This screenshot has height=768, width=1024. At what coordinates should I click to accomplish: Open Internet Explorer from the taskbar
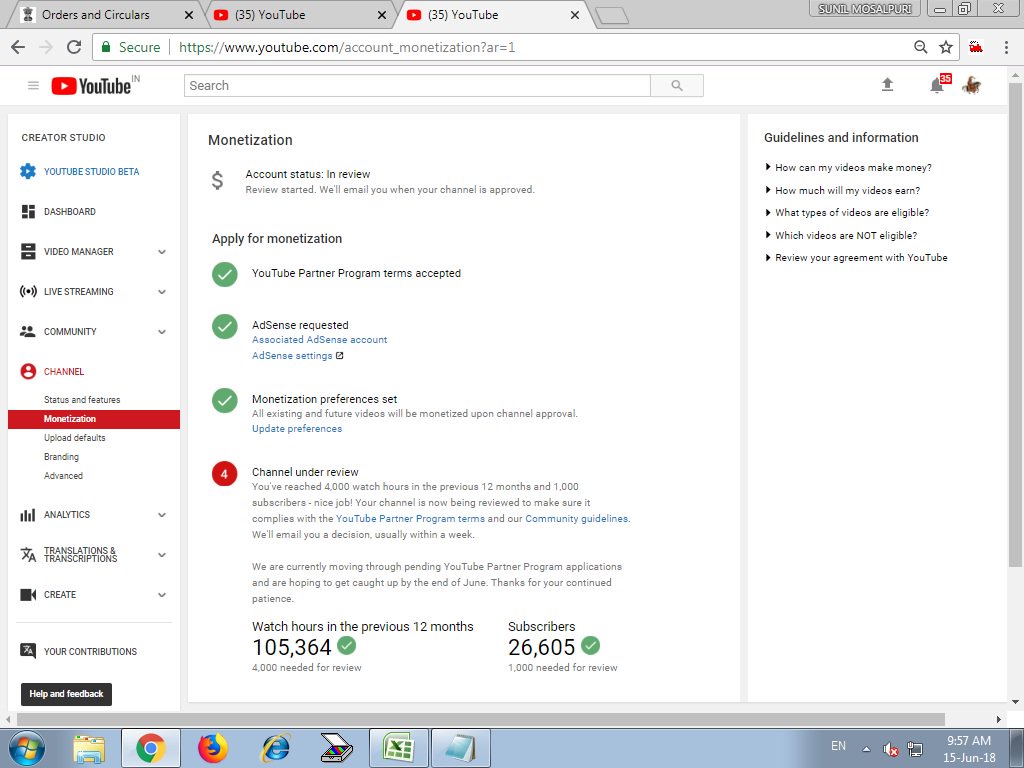point(275,748)
